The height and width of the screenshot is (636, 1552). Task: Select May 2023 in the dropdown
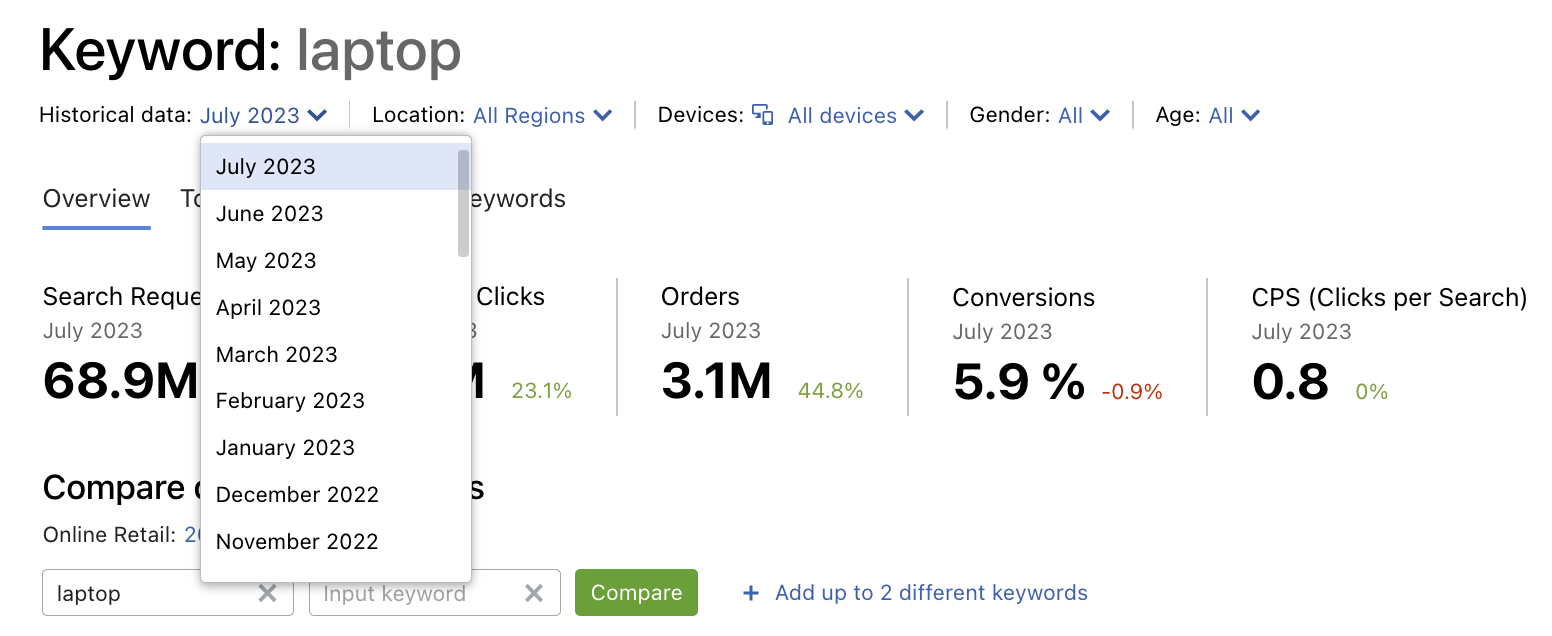(x=266, y=260)
